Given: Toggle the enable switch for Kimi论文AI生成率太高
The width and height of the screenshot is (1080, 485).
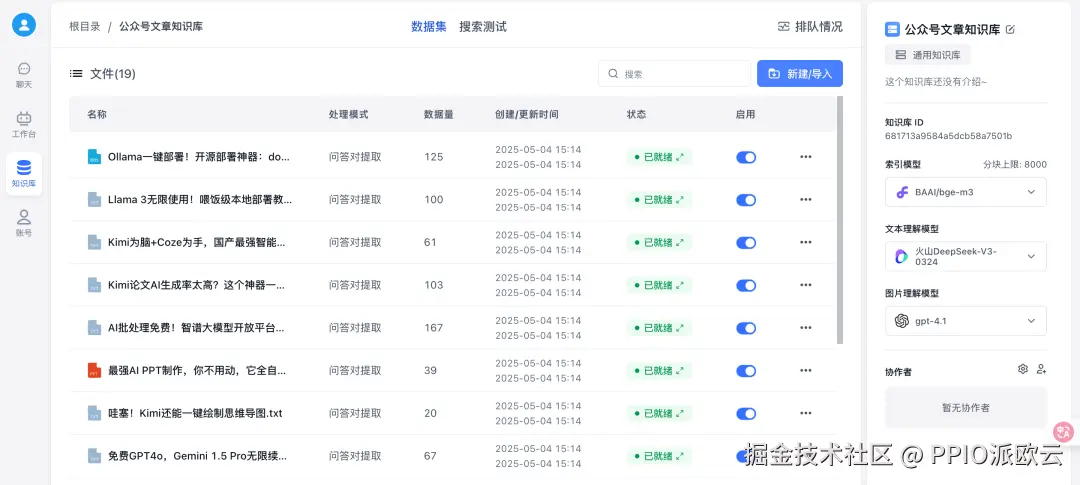Looking at the screenshot, I should (746, 285).
